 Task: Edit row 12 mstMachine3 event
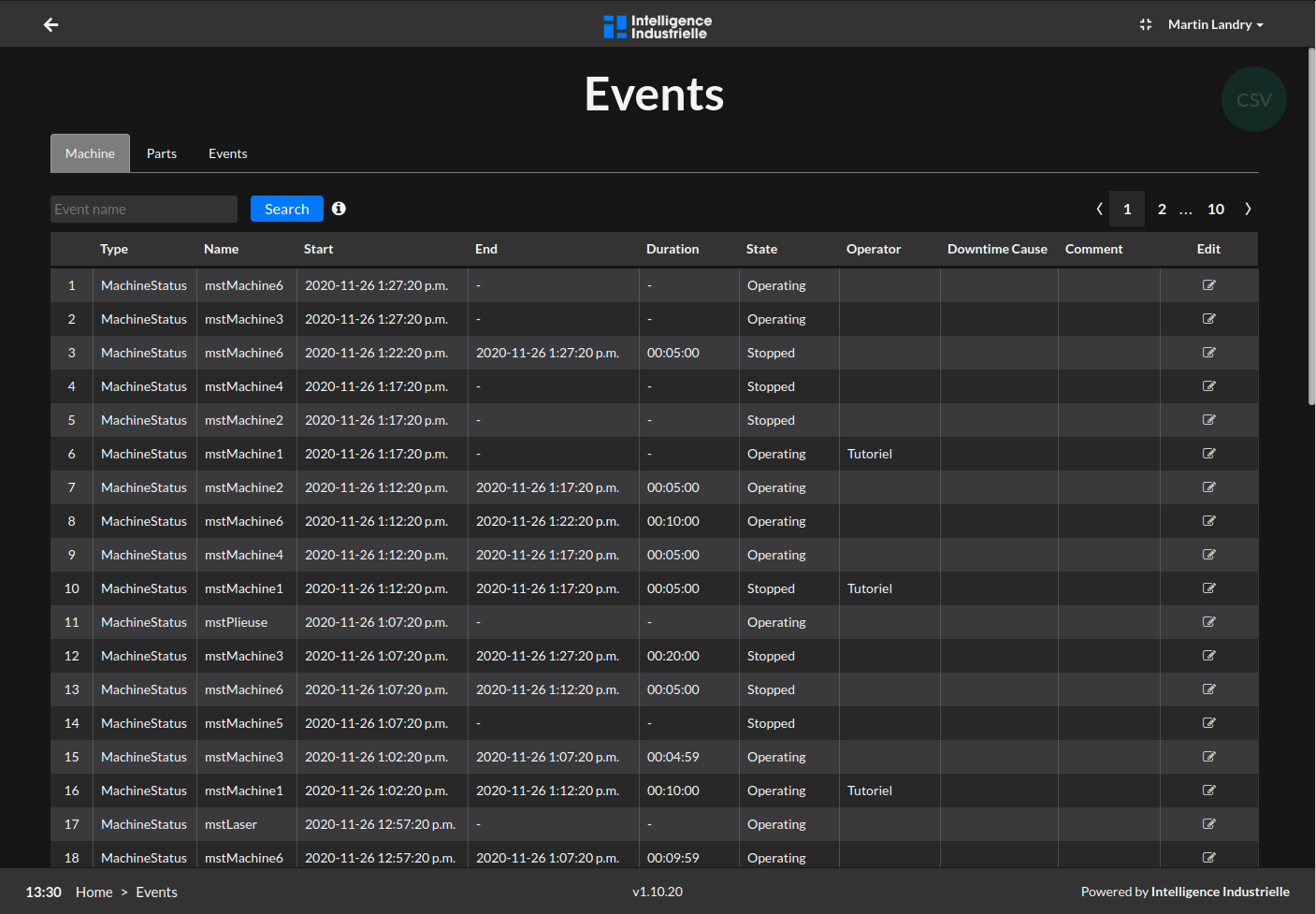(x=1208, y=656)
